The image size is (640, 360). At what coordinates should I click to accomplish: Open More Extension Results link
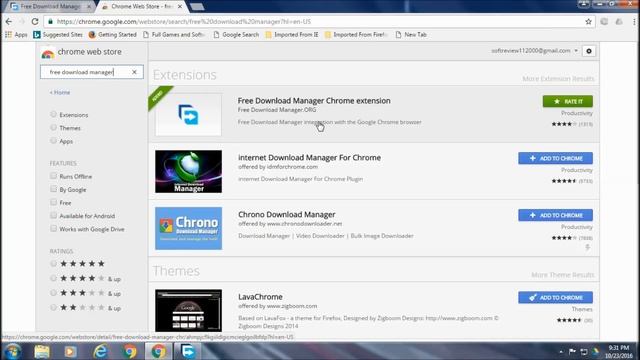tap(558, 78)
